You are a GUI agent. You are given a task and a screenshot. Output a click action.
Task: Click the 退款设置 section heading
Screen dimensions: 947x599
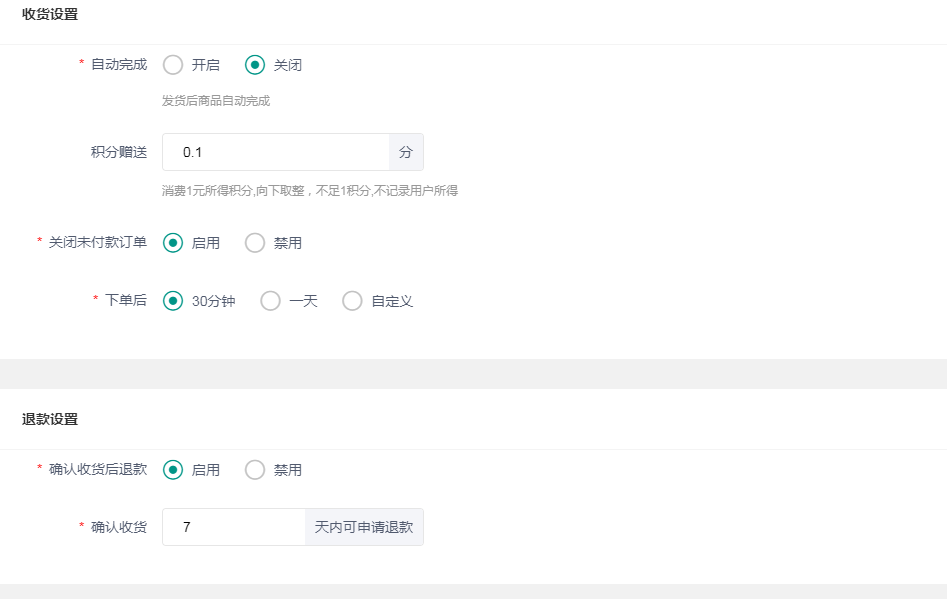click(50, 420)
